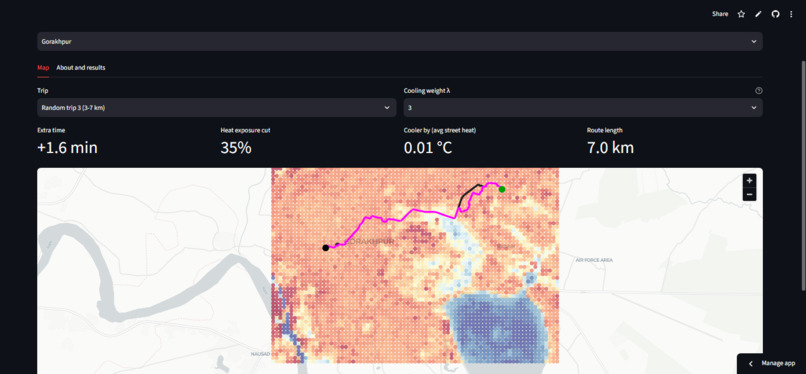Screen dimensions: 806x374
Task: Click the Route length label
Action: pyautogui.click(x=604, y=130)
